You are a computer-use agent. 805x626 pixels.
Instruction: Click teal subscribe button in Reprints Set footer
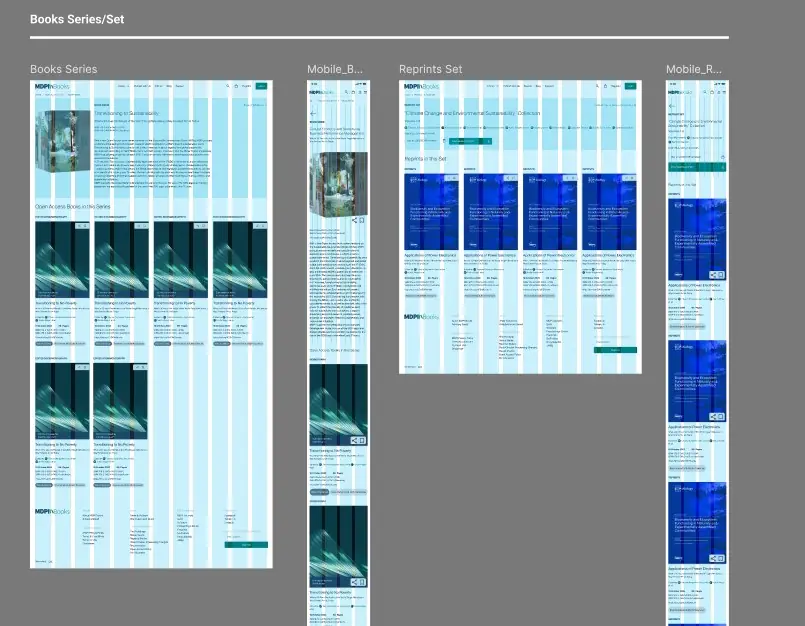(x=615, y=350)
